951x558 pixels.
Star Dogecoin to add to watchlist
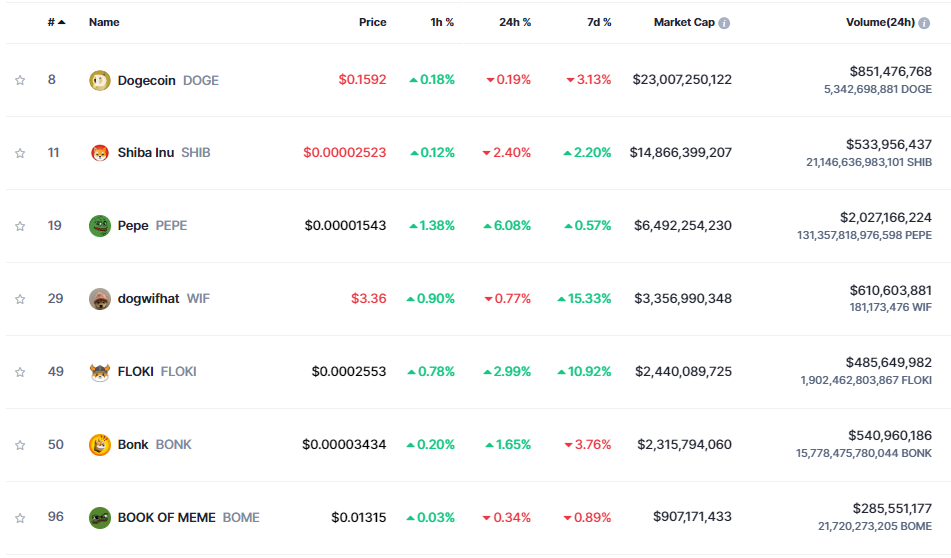20,80
